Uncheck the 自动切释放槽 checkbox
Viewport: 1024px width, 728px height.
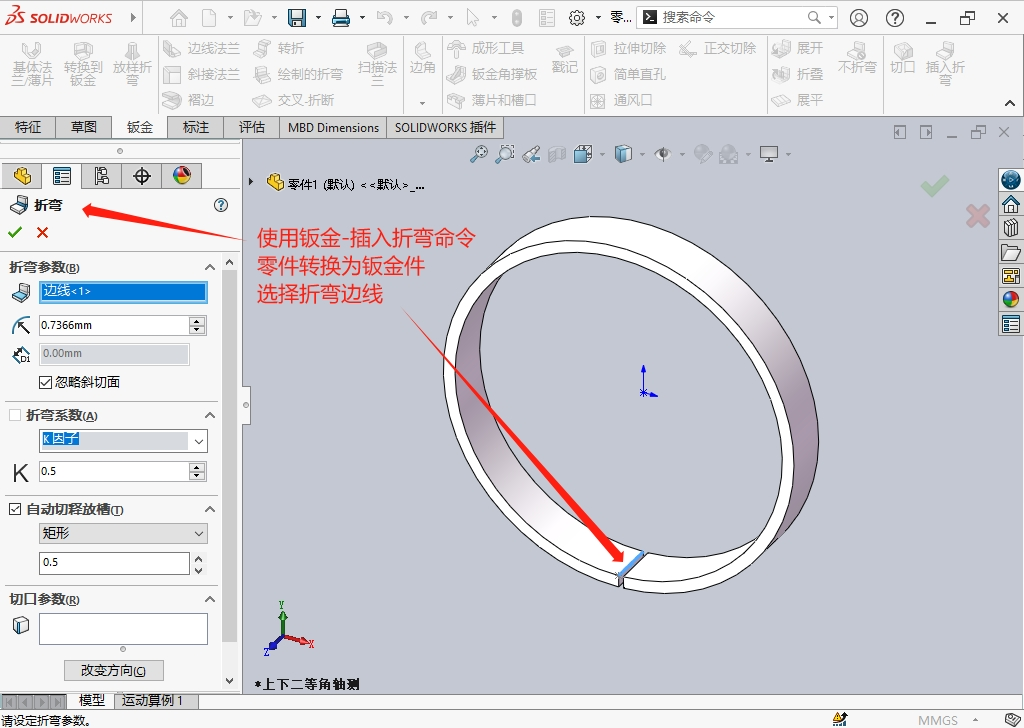(15, 509)
